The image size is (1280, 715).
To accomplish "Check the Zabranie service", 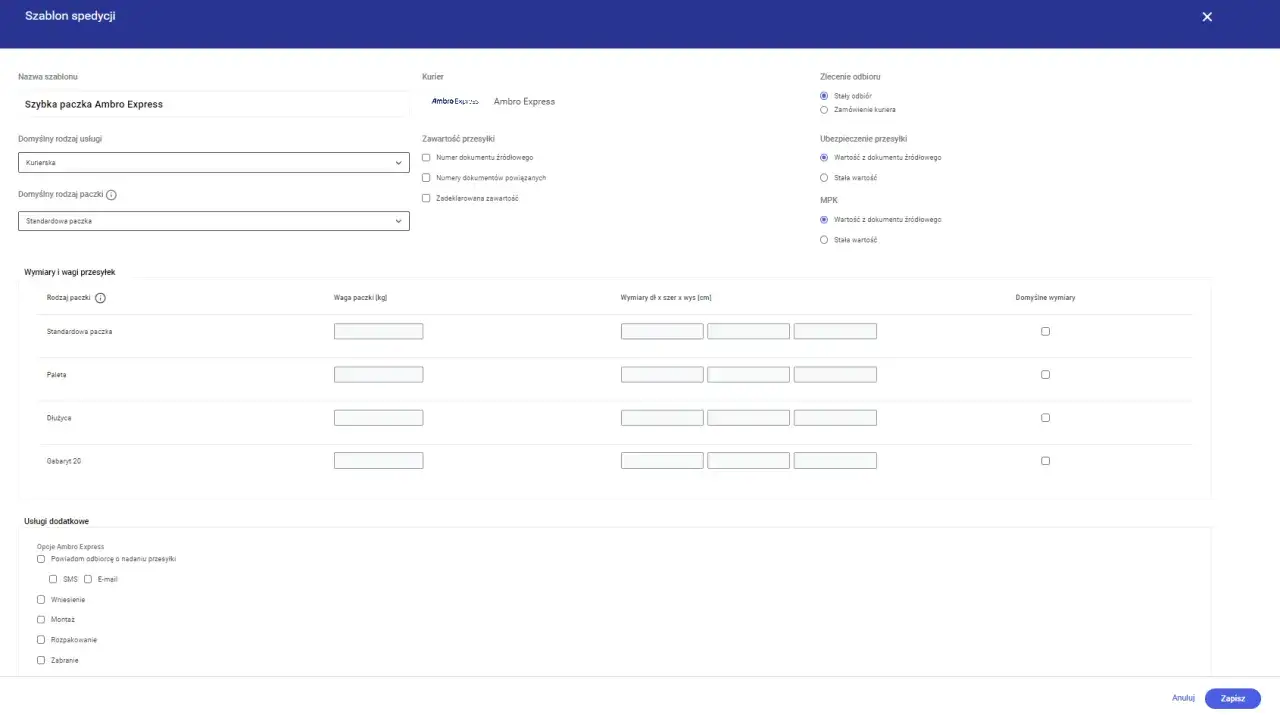I will point(41,660).
